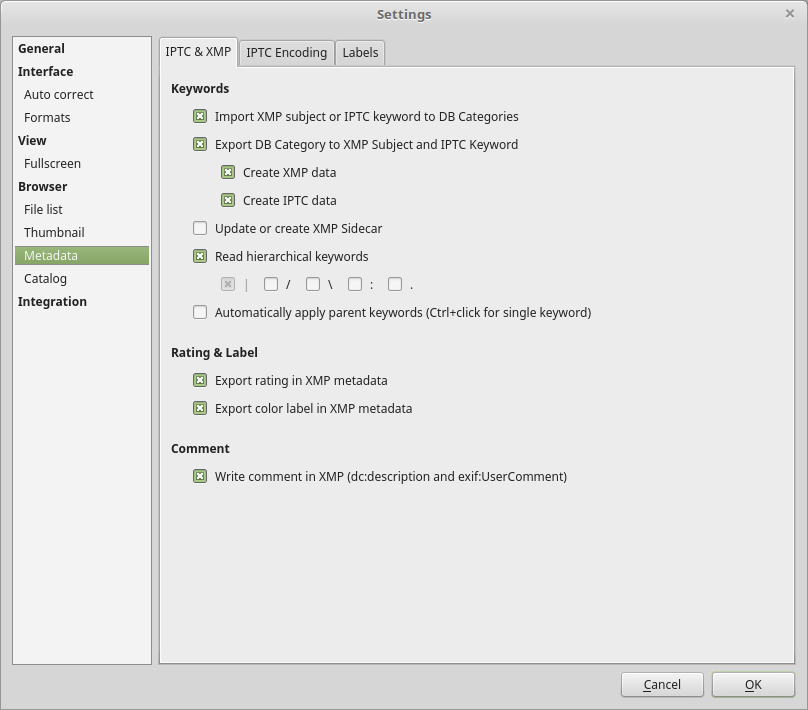Close the Settings dialog window
This screenshot has height=710, width=808.
790,14
